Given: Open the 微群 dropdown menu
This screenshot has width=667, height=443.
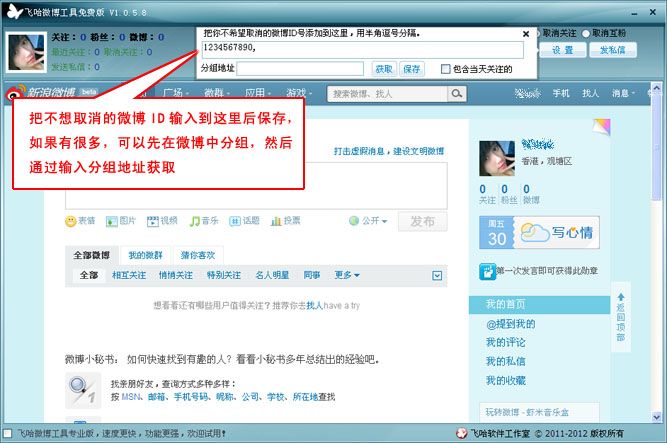Looking at the screenshot, I should (217, 93).
